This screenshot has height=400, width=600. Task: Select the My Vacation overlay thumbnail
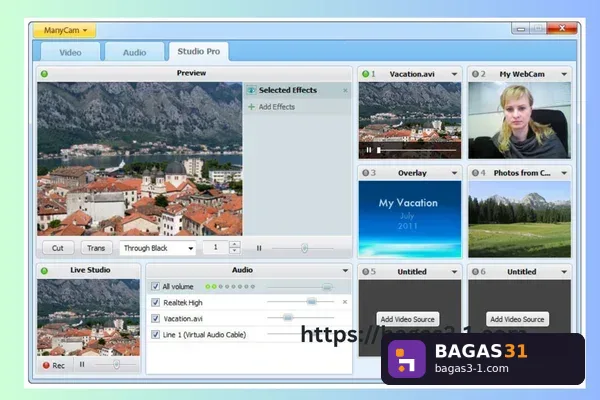click(x=410, y=219)
